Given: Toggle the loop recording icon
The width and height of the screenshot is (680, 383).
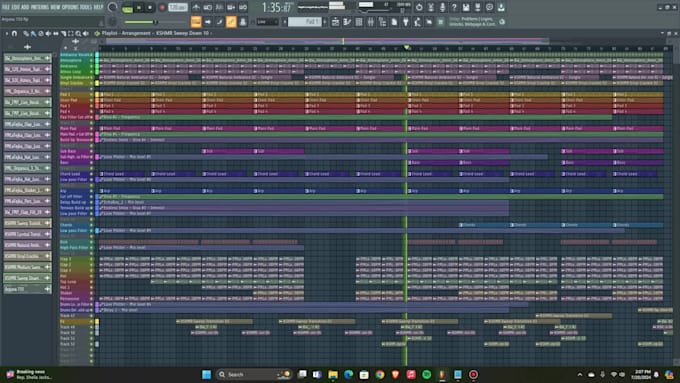Looking at the screenshot, I should [243, 7].
